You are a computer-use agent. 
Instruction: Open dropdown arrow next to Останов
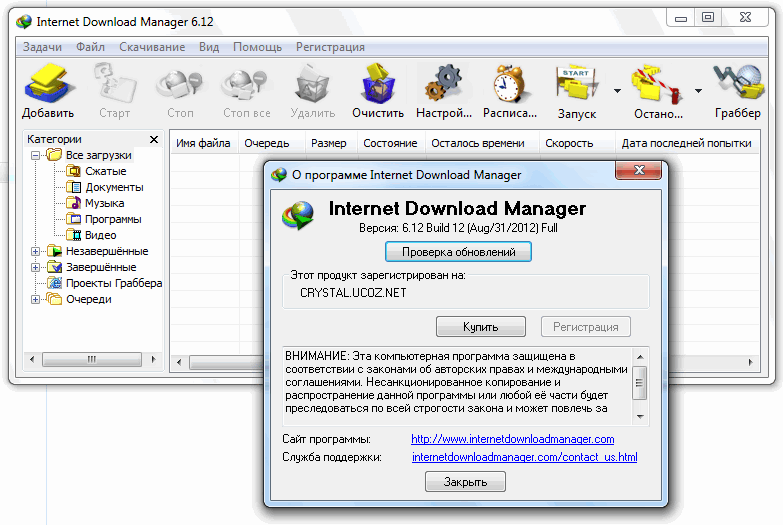click(x=698, y=91)
